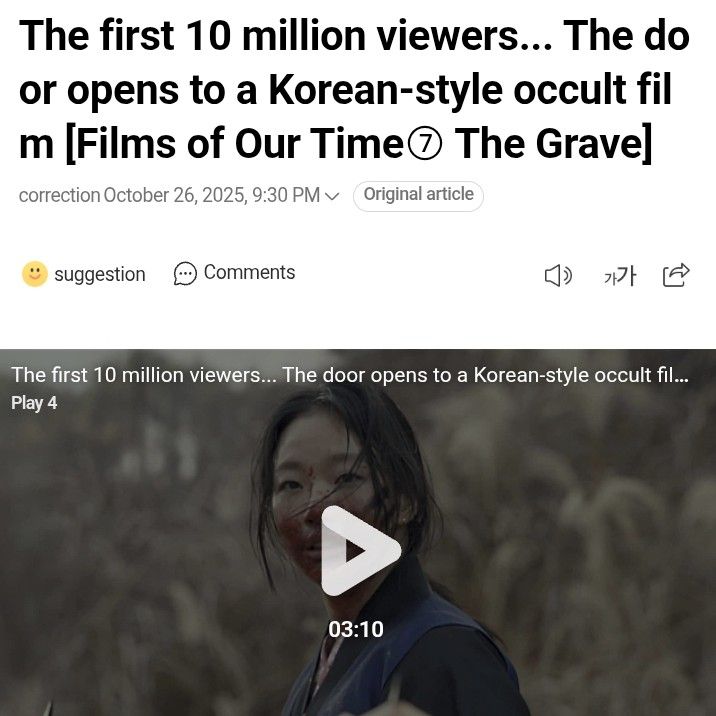
Task: Click 'The Grave]' at the headline's end
Action: coord(553,143)
